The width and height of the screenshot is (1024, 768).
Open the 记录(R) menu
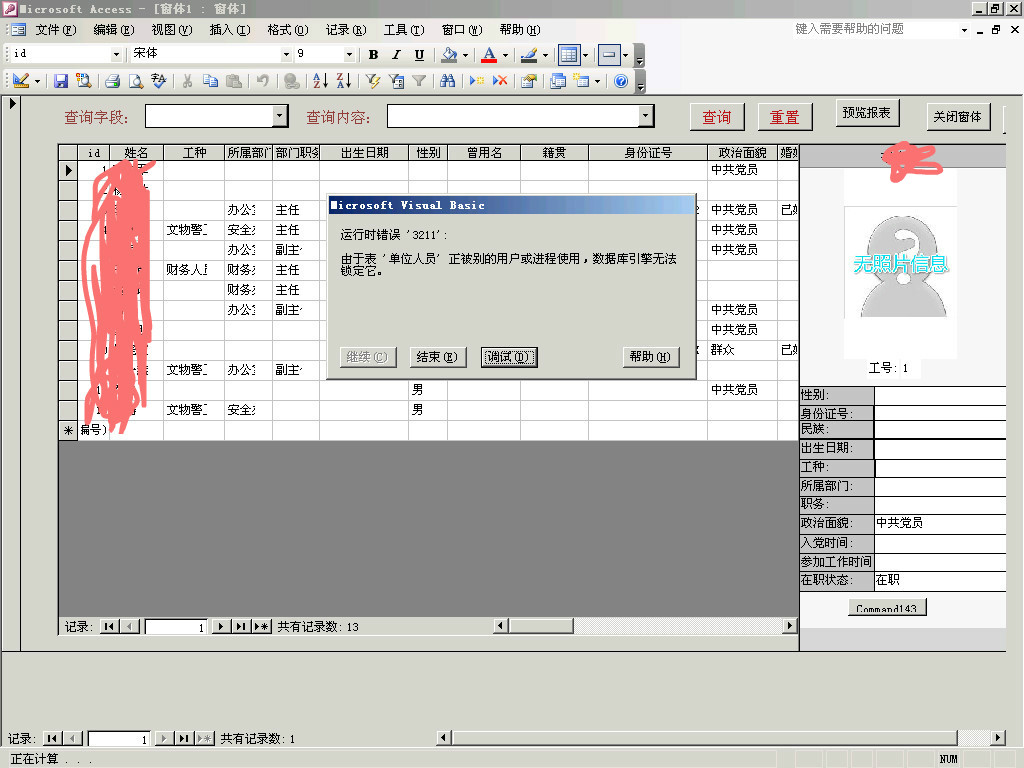(346, 29)
